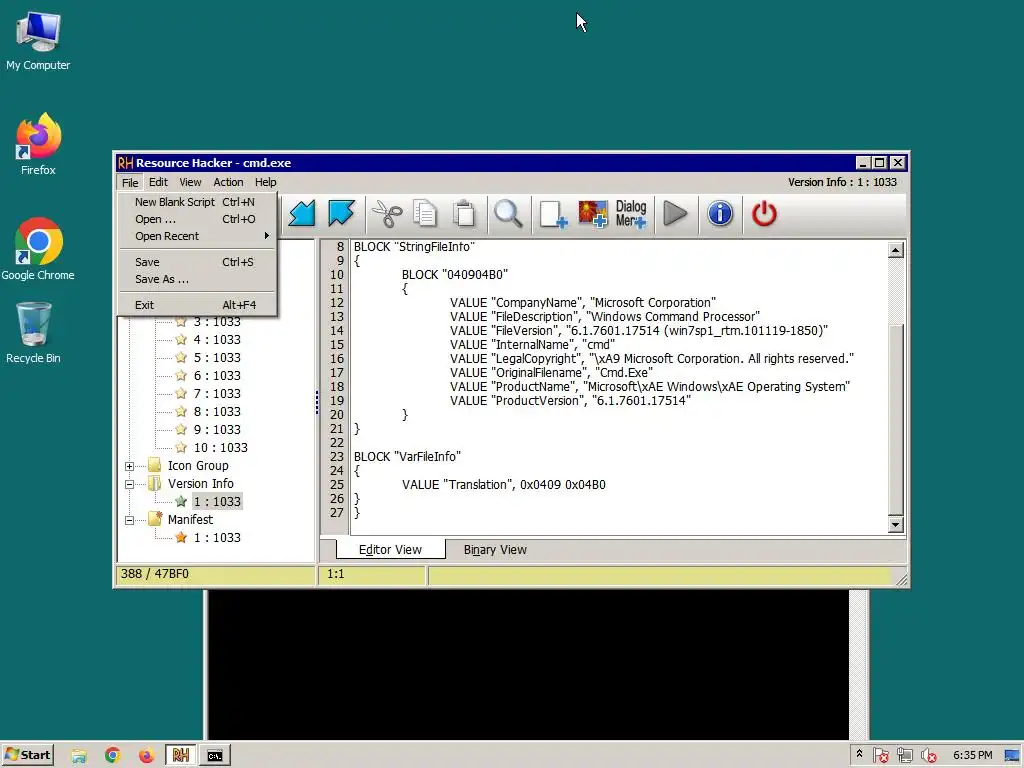Image resolution: width=1024 pixels, height=768 pixels.
Task: Click the "Translation" value line in editor
Action: tap(504, 485)
